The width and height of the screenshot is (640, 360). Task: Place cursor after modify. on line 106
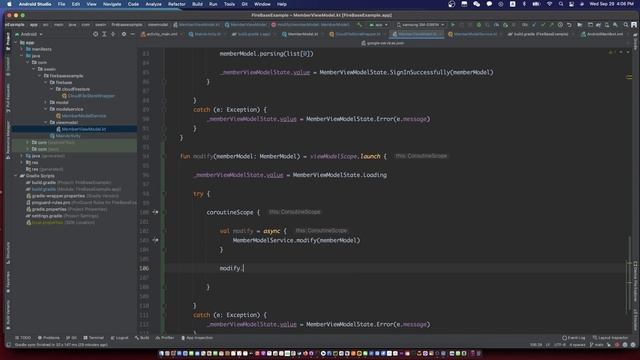(244, 268)
